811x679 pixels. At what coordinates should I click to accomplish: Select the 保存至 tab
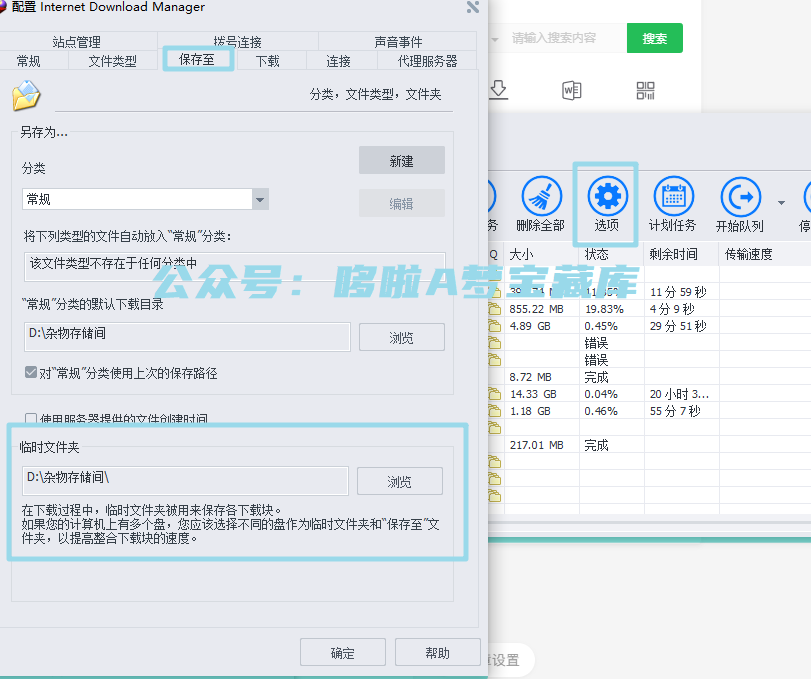tap(198, 59)
